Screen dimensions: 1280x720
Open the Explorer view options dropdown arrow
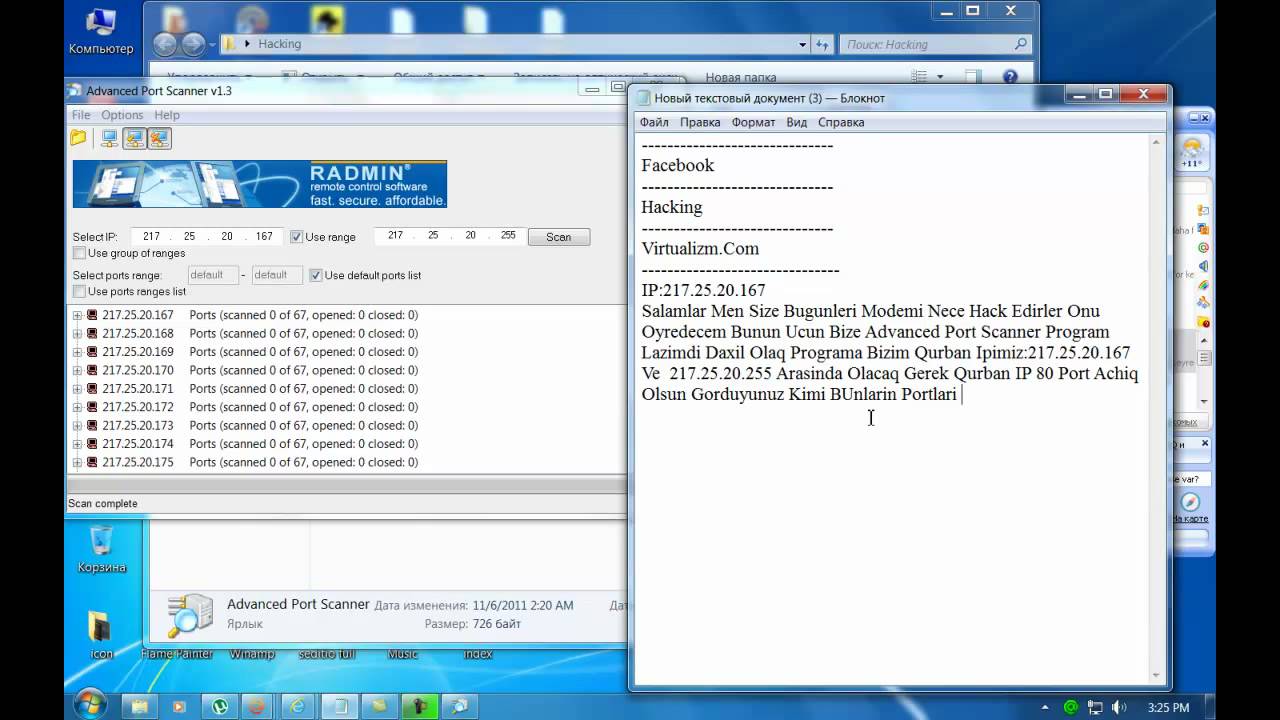[x=940, y=77]
